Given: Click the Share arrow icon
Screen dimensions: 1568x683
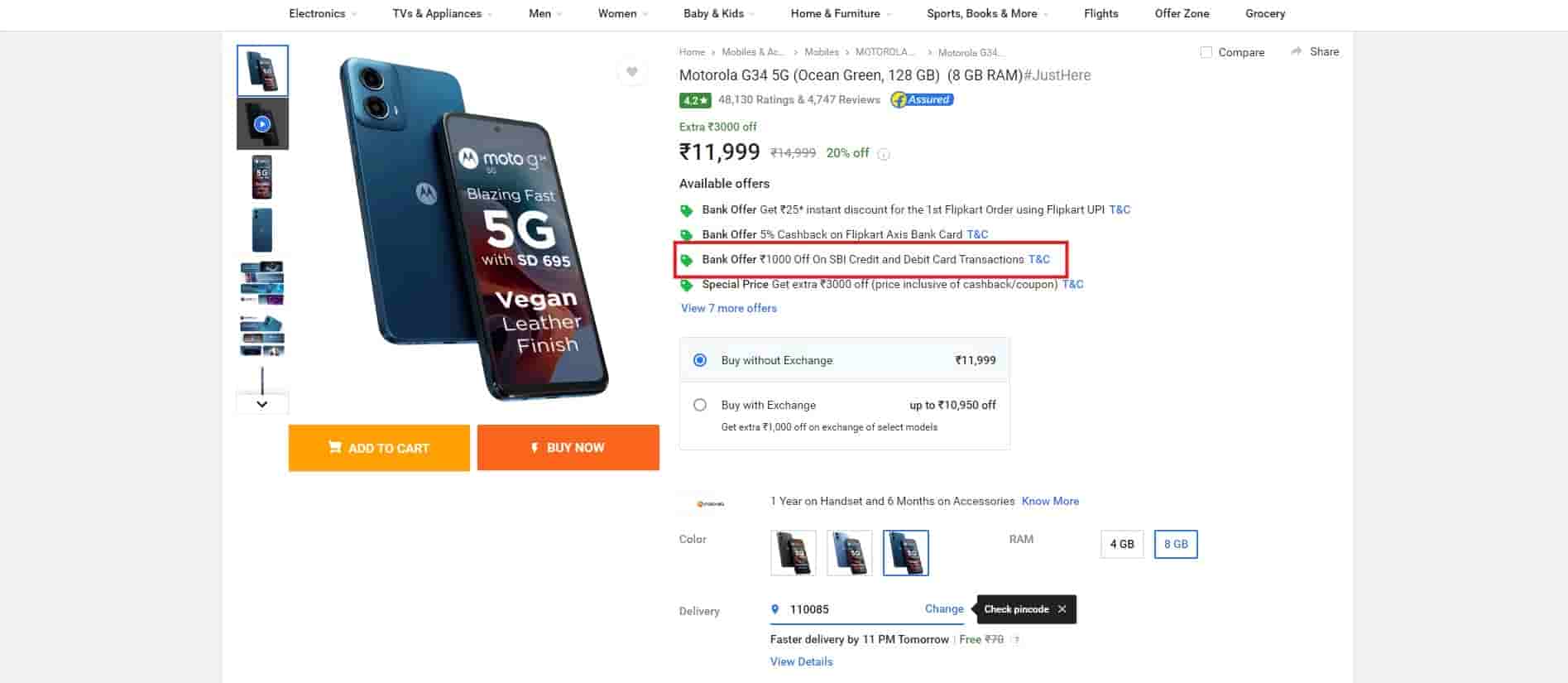Looking at the screenshot, I should tap(1296, 51).
